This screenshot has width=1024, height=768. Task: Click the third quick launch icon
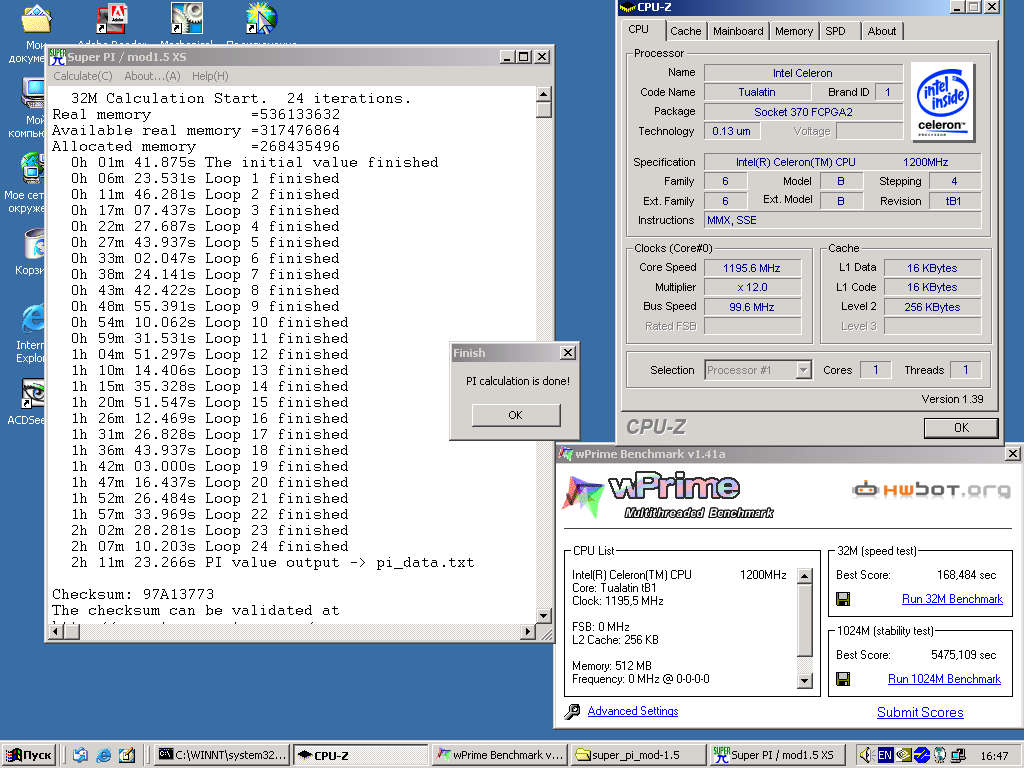pos(127,755)
